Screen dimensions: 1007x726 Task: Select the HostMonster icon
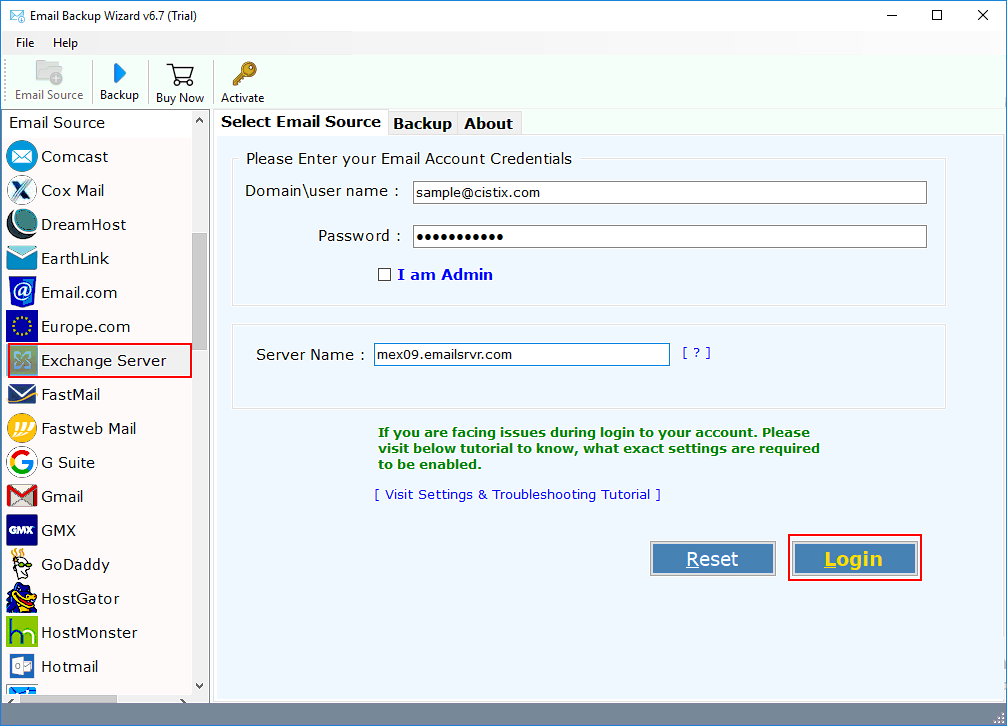22,632
